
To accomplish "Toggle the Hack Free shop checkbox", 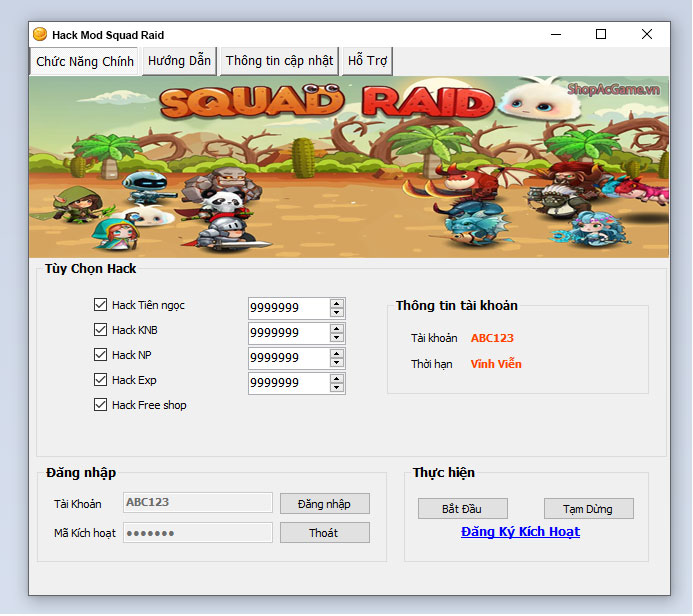I will 100,405.
